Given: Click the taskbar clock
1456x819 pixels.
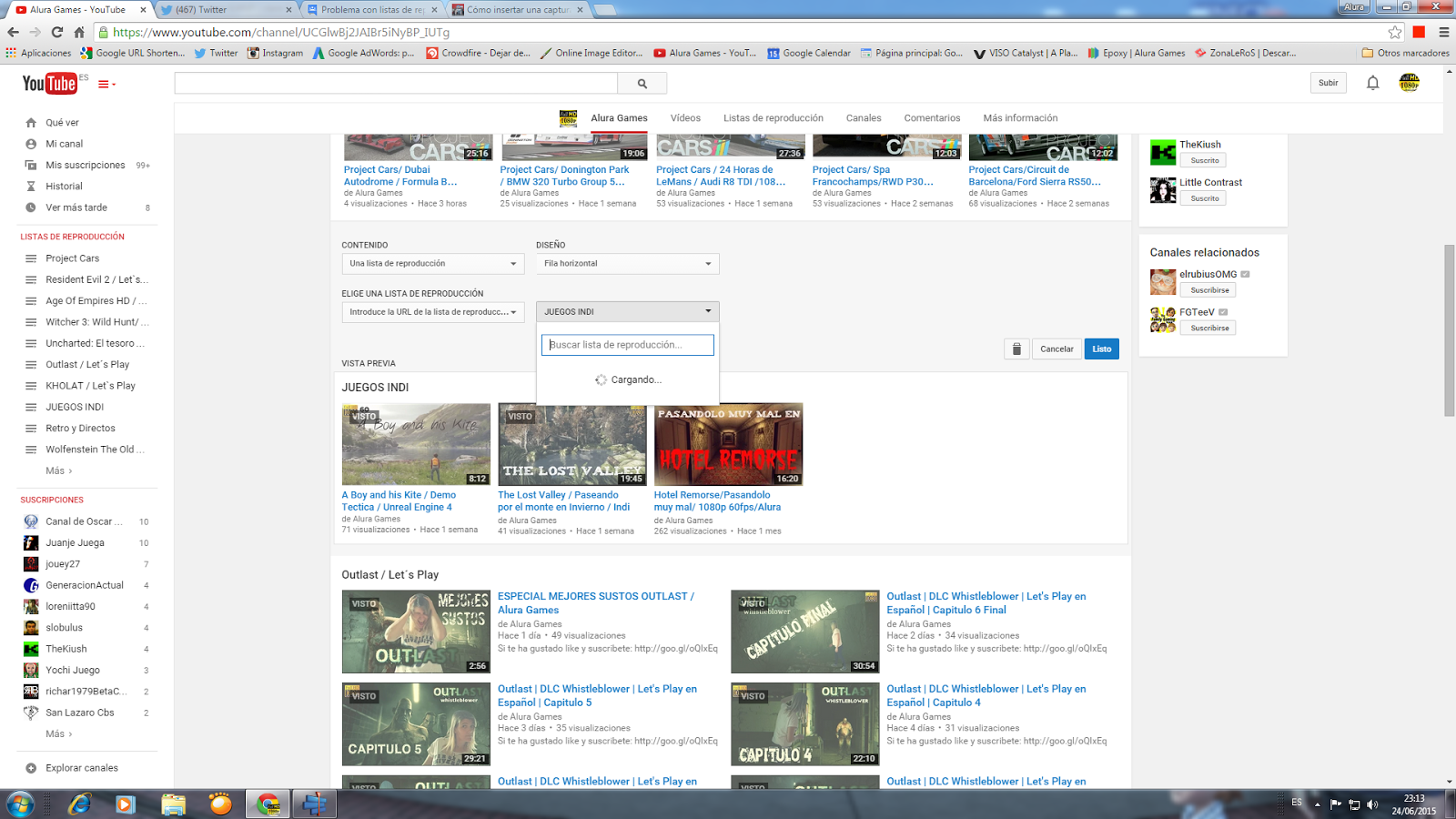Looking at the screenshot, I should tap(1414, 804).
